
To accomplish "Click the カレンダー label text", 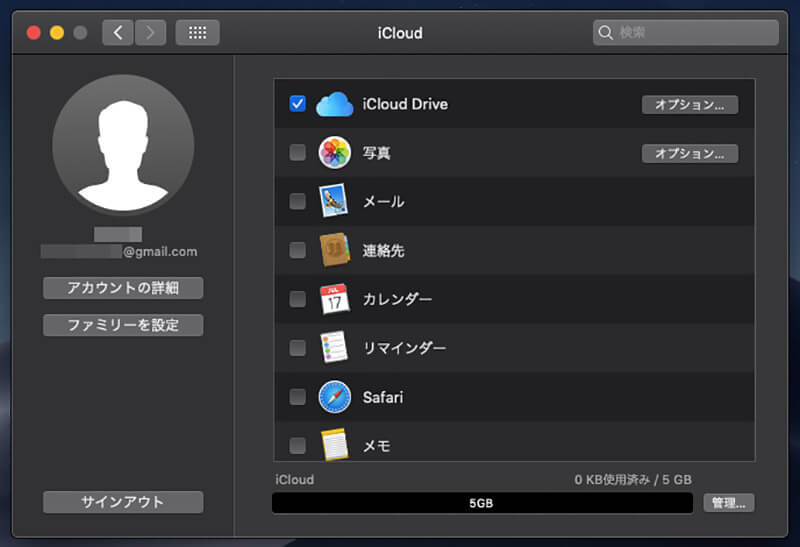I will tap(397, 299).
